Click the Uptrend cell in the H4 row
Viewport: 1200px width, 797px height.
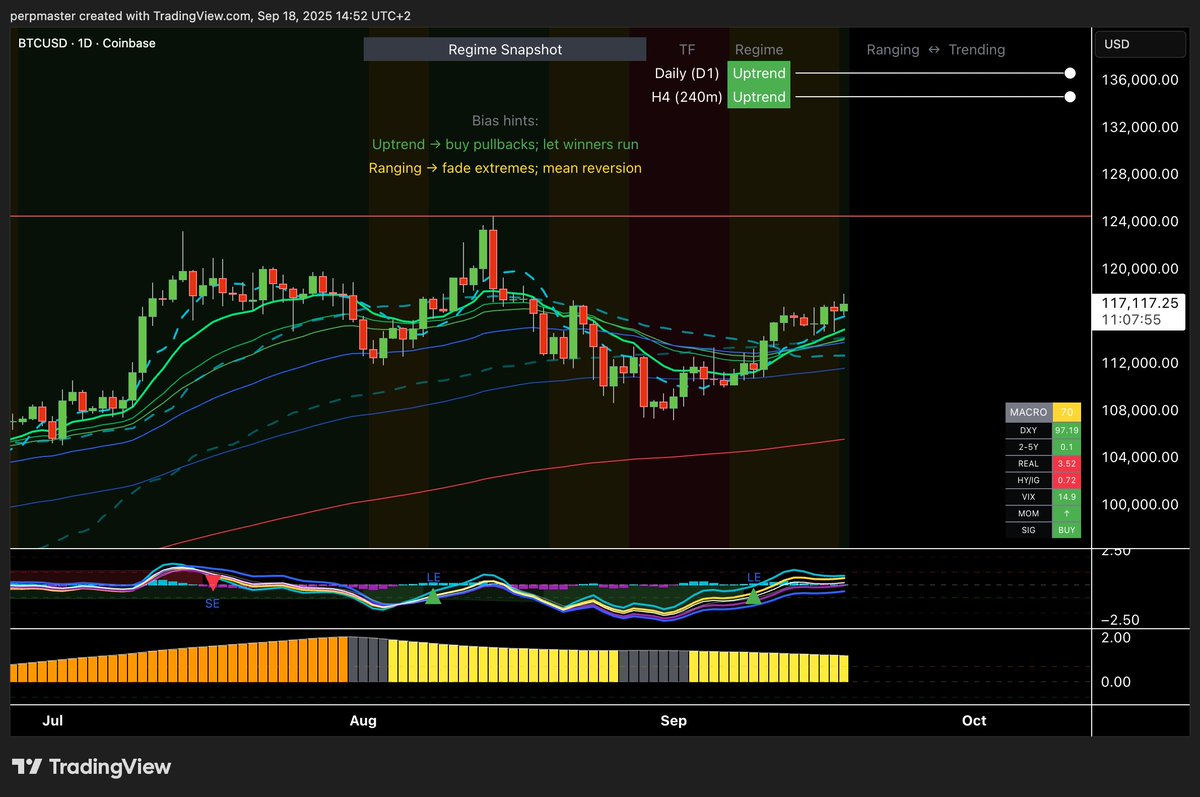tap(759, 97)
